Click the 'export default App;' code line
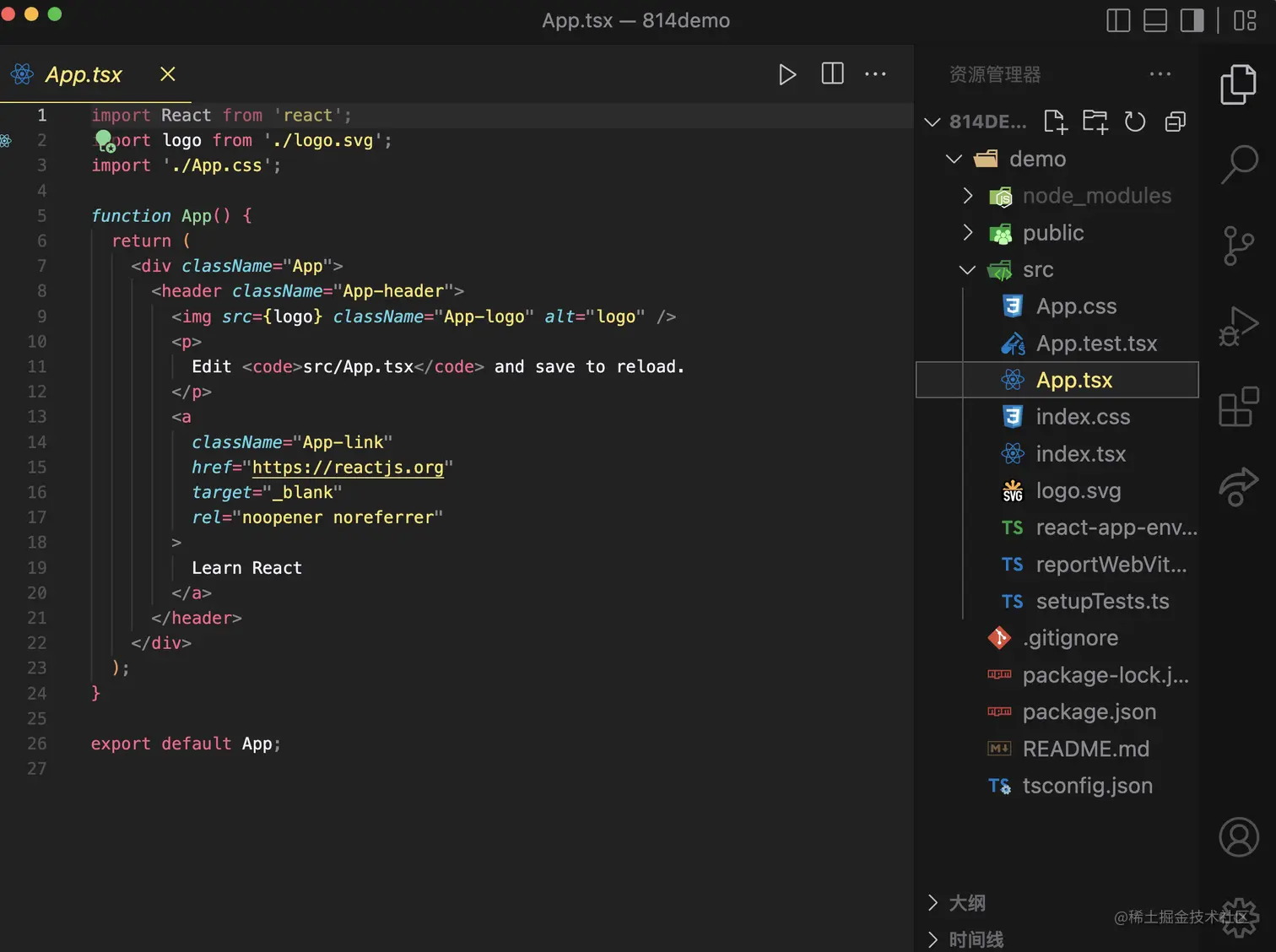 (x=186, y=744)
